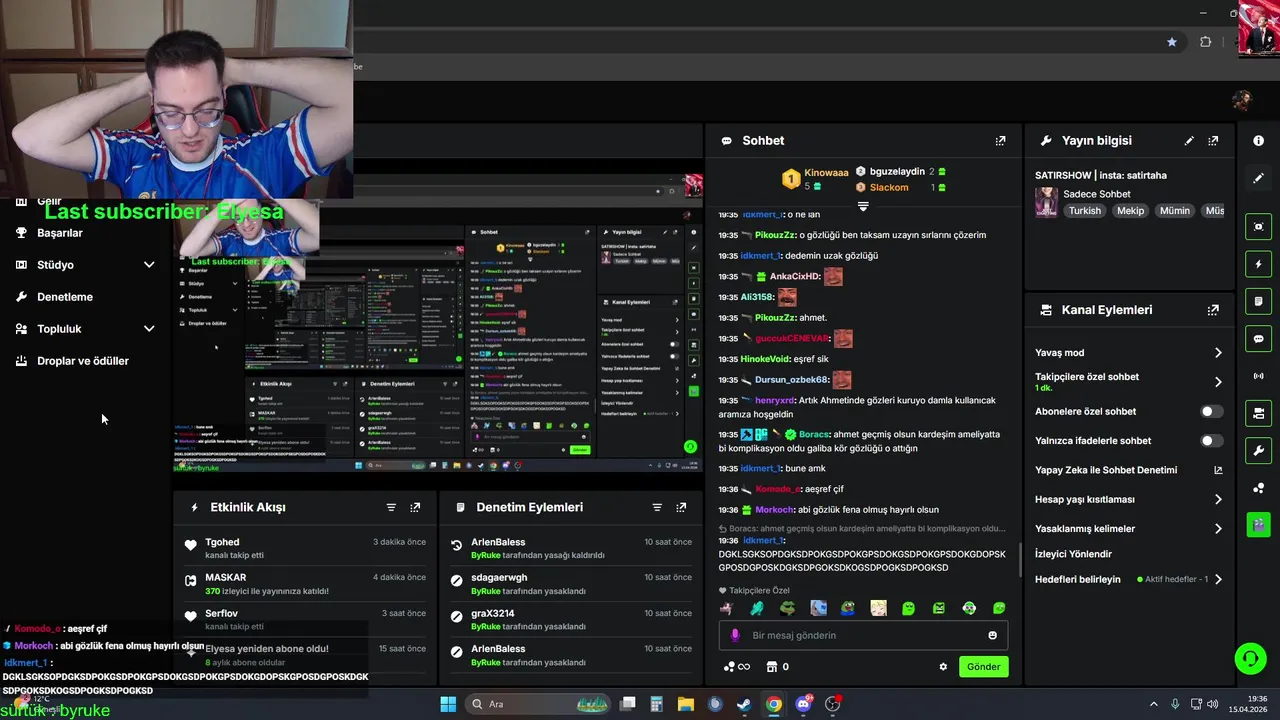Viewport: 1280px width, 720px height.
Task: Pop out the Sohbet chat panel
Action: [1000, 141]
